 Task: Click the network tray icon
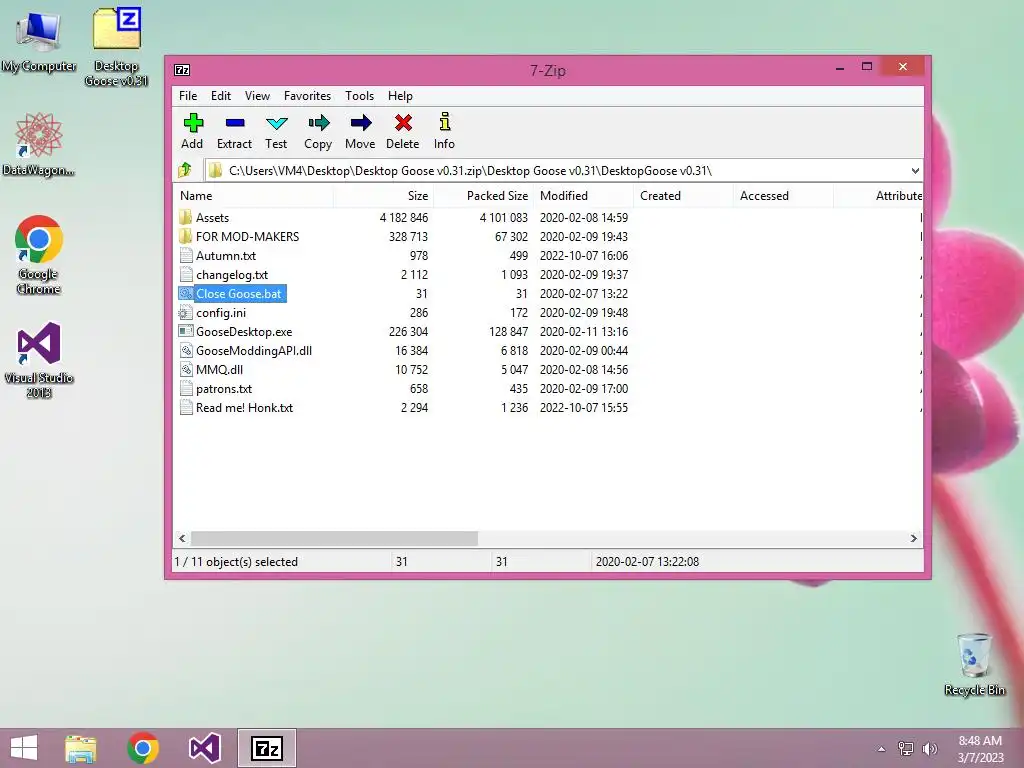906,749
